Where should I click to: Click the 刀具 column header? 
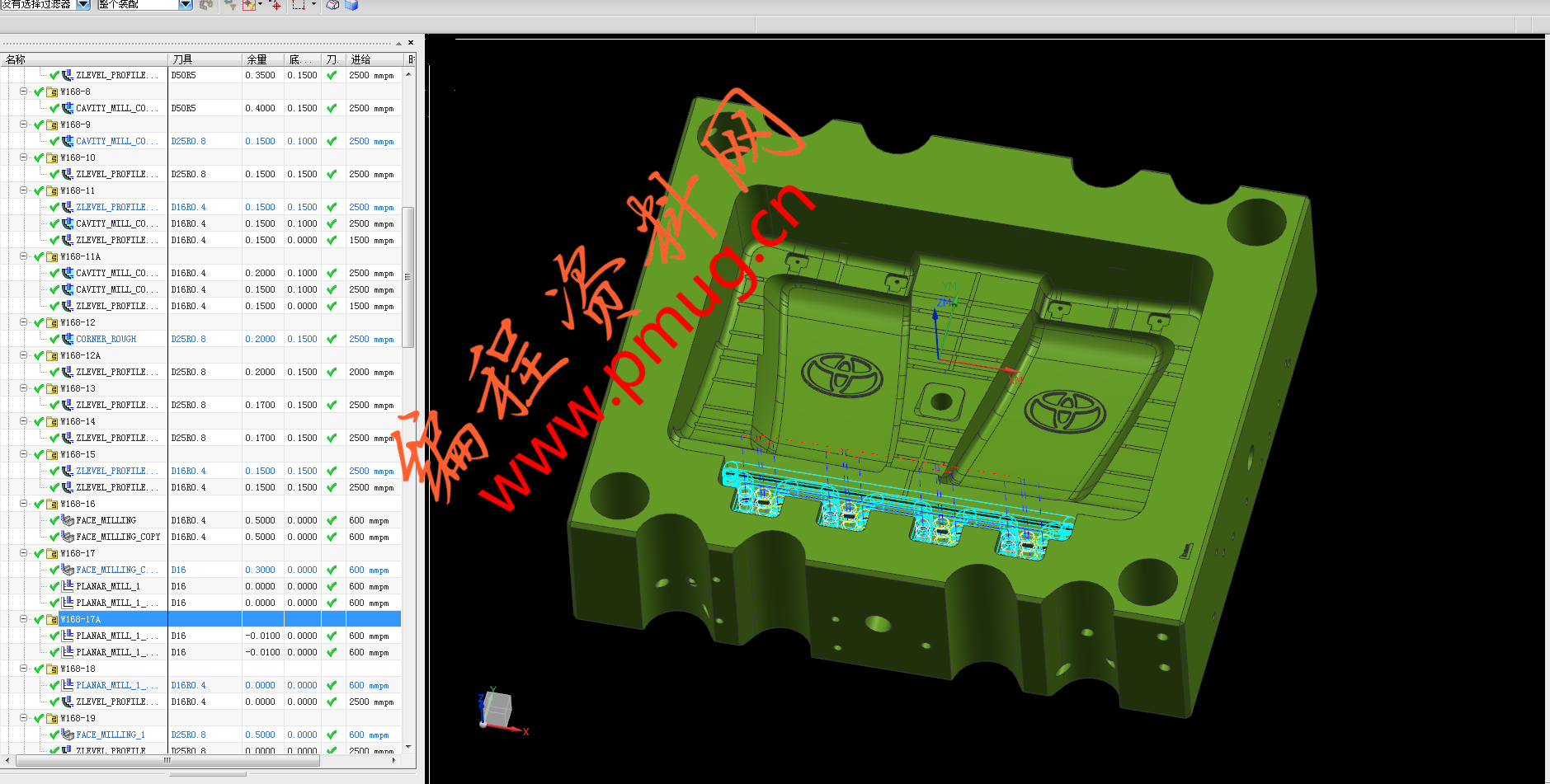click(205, 59)
